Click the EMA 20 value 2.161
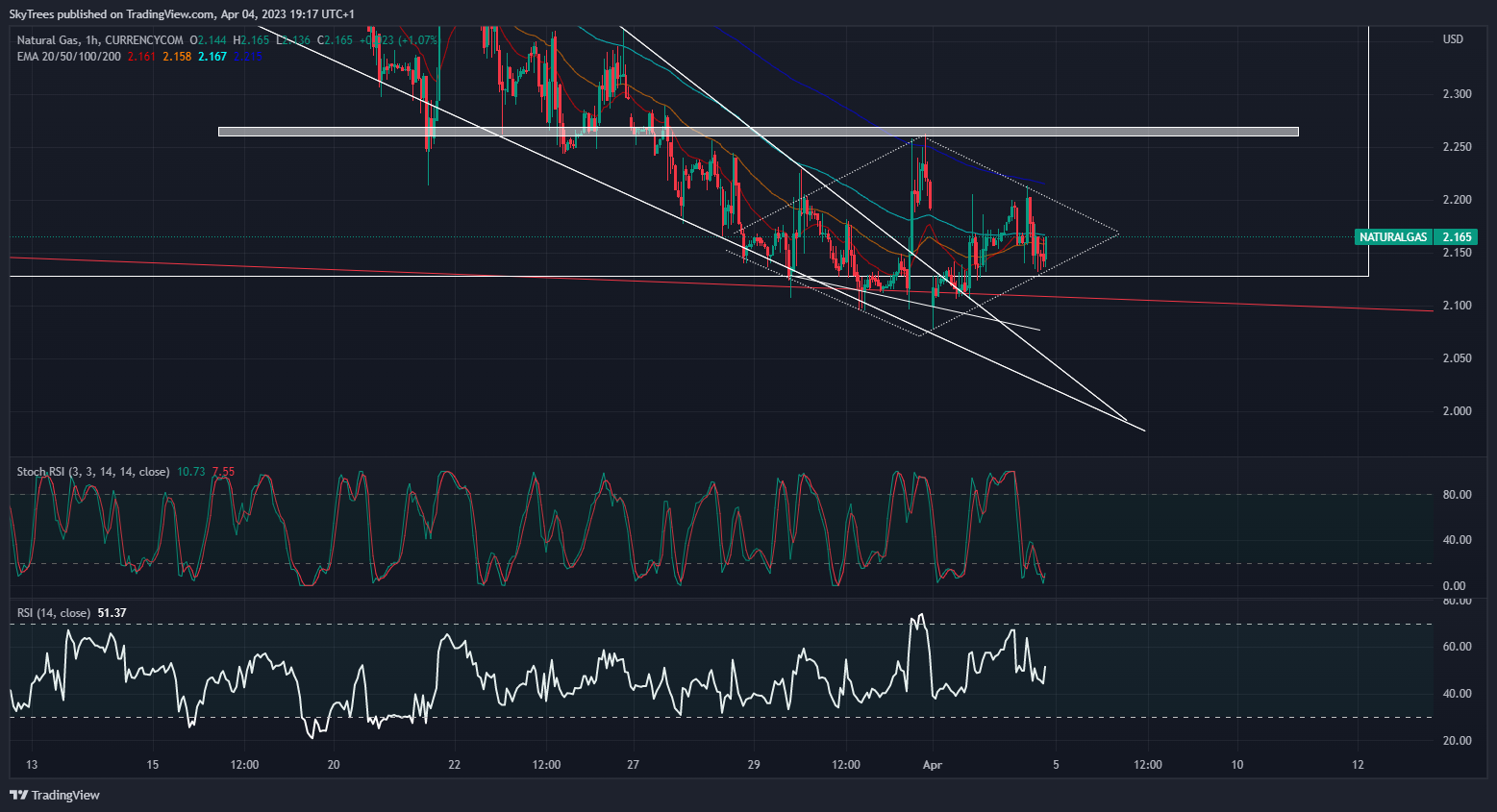This screenshot has width=1497, height=812. point(141,57)
